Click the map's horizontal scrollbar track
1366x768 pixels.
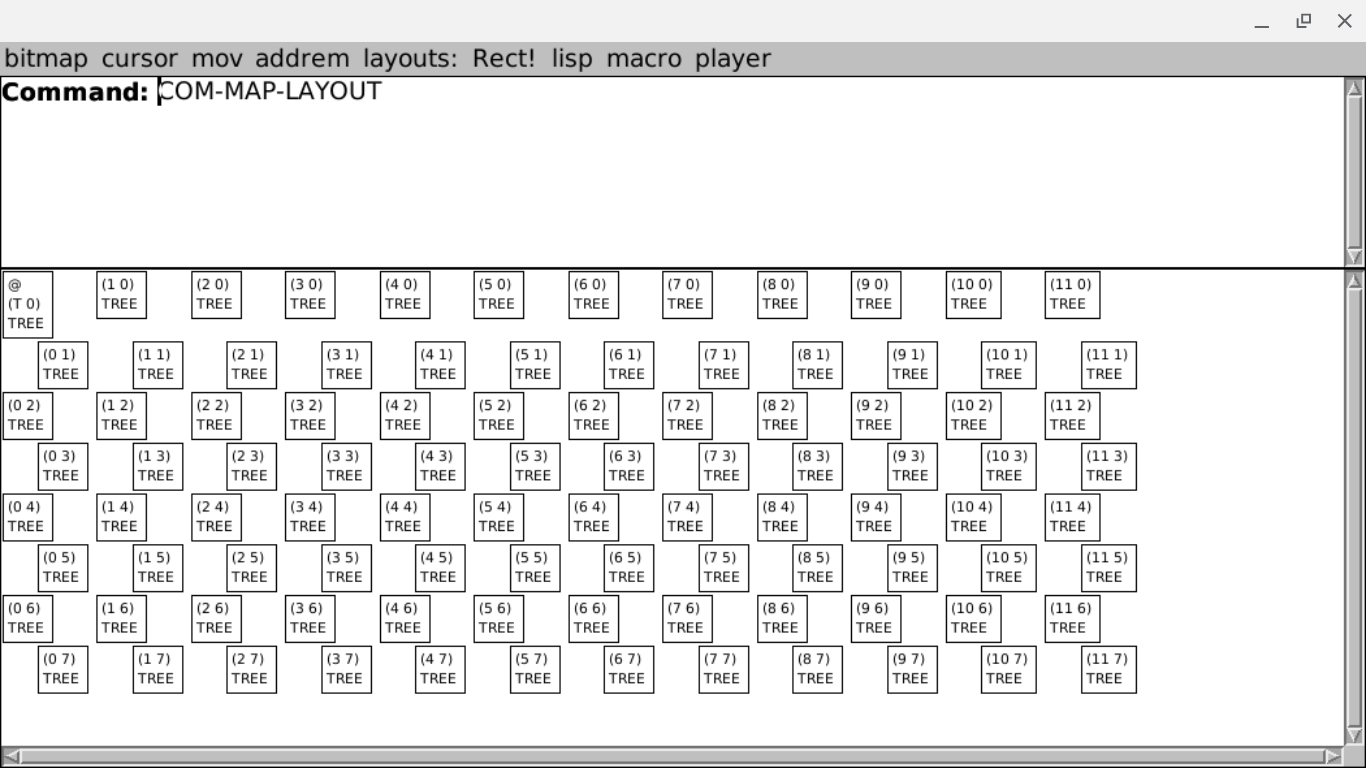(x=672, y=757)
